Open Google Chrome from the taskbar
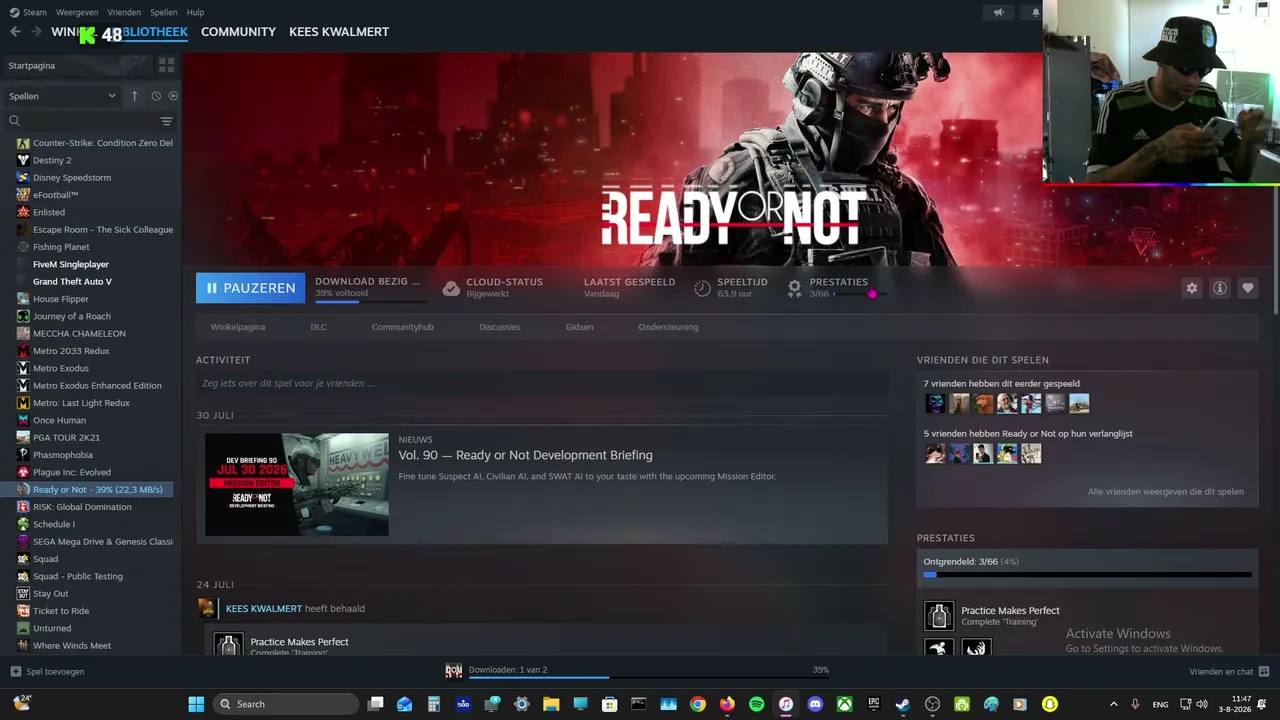 [x=698, y=704]
